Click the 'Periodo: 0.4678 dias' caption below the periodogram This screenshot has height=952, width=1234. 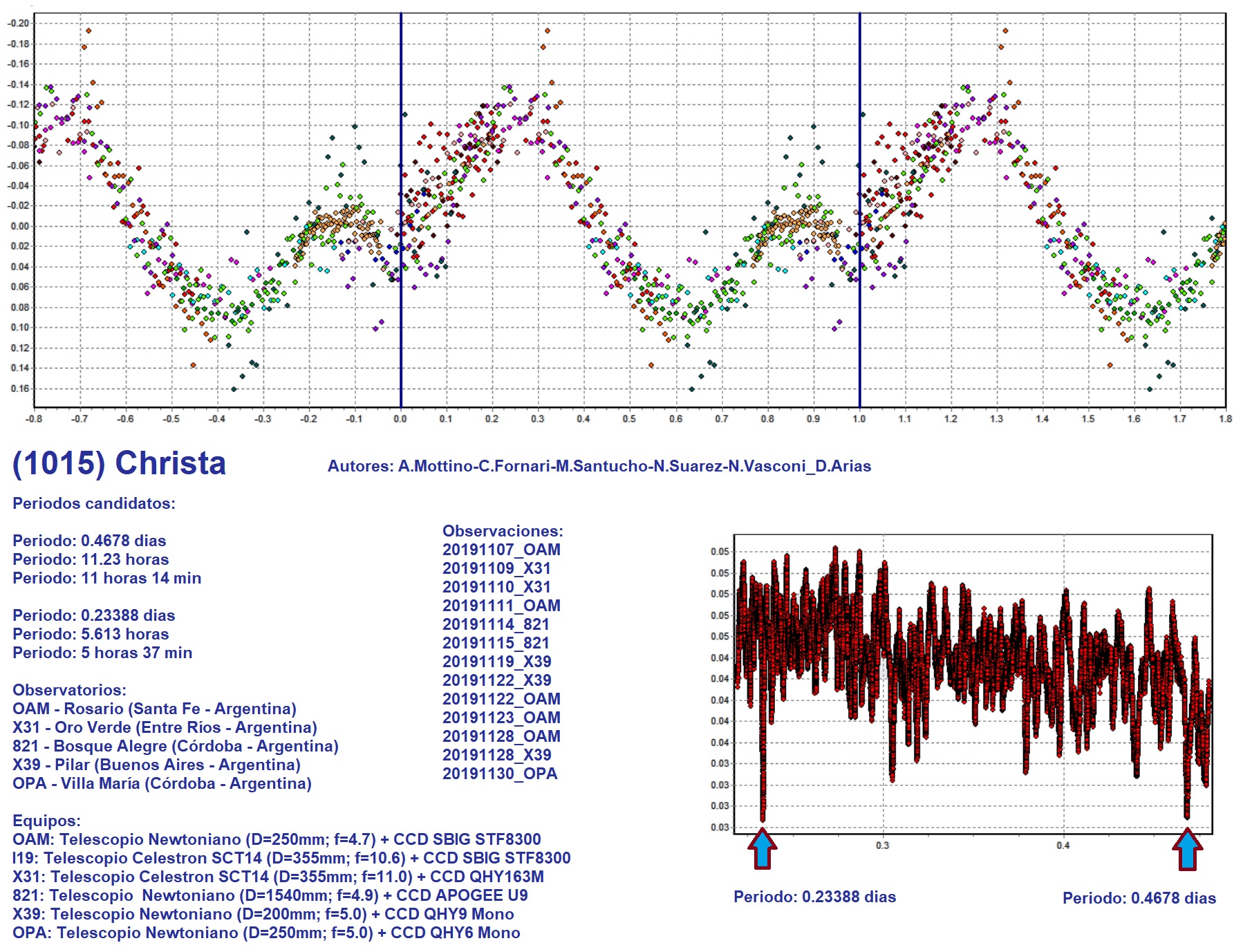pyautogui.click(x=1139, y=898)
